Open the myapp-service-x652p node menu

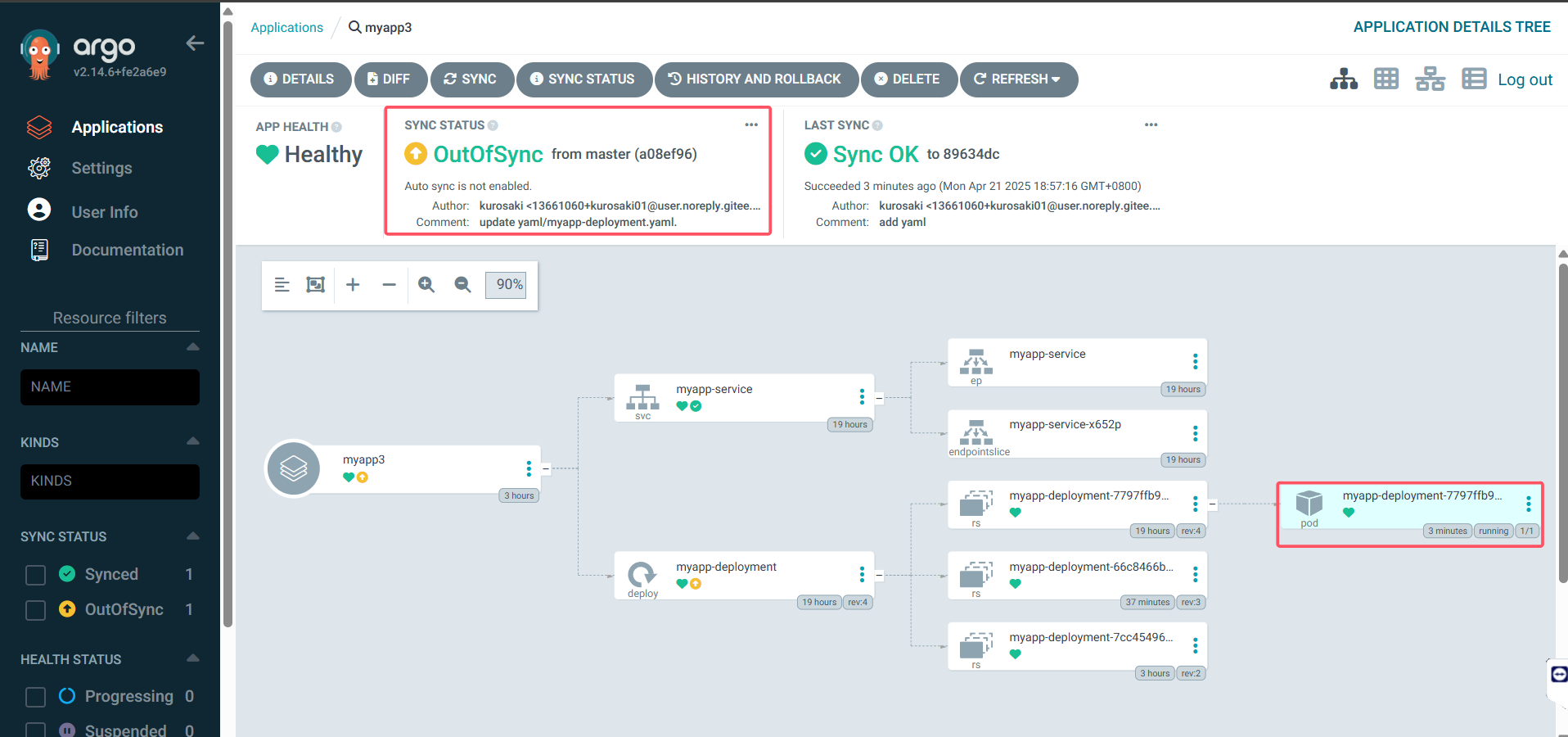point(1195,433)
